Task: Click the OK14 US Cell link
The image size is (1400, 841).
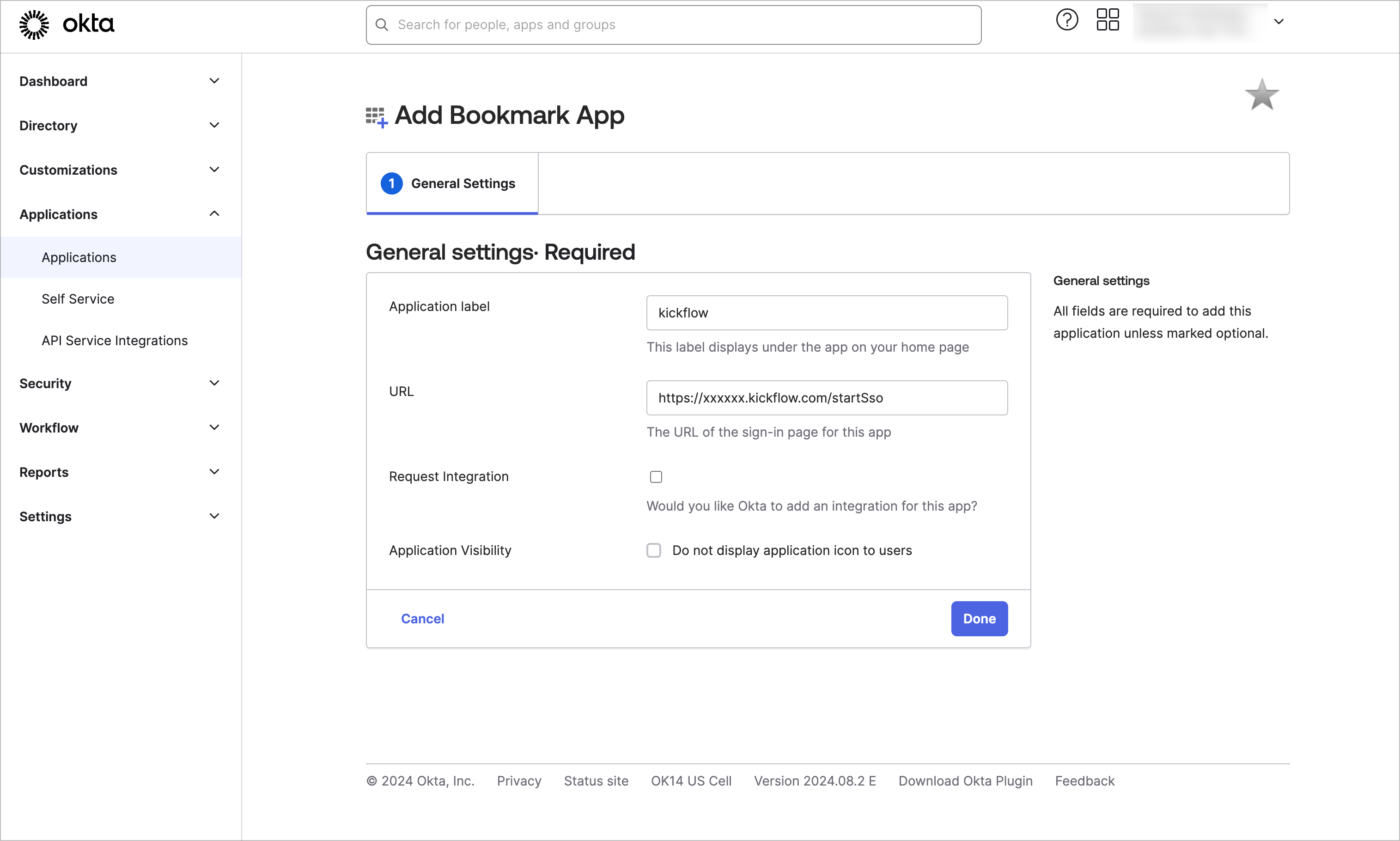Action: pyautogui.click(x=691, y=781)
